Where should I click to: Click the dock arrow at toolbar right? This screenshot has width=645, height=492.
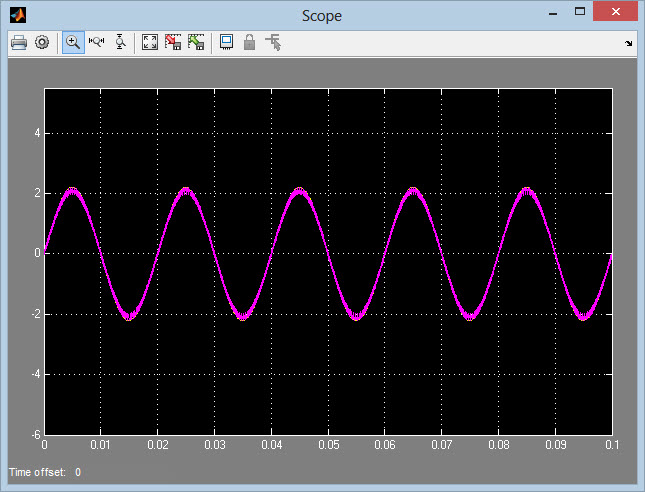click(x=629, y=43)
